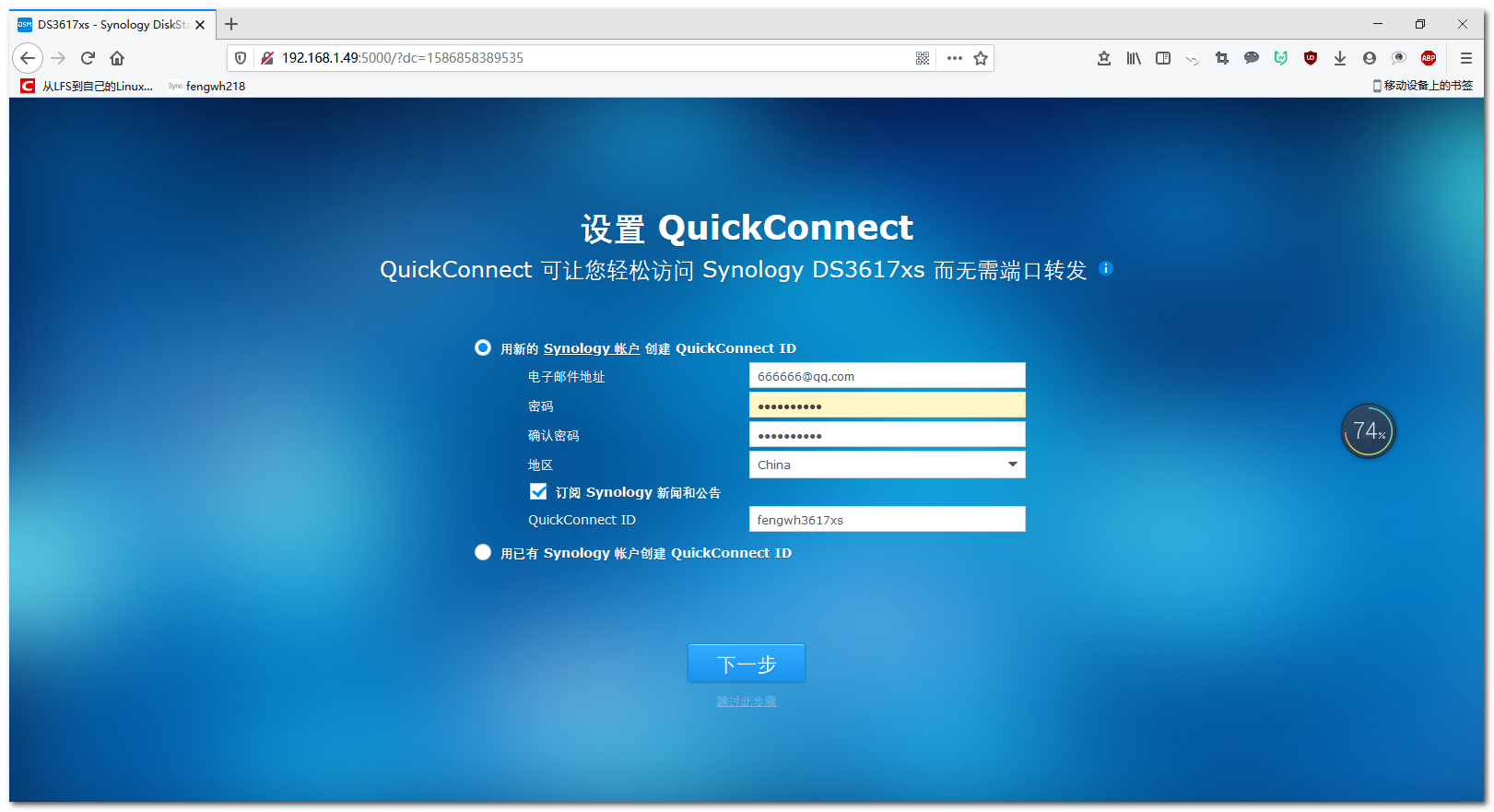Open the fengwh218 bookmark

click(x=206, y=86)
